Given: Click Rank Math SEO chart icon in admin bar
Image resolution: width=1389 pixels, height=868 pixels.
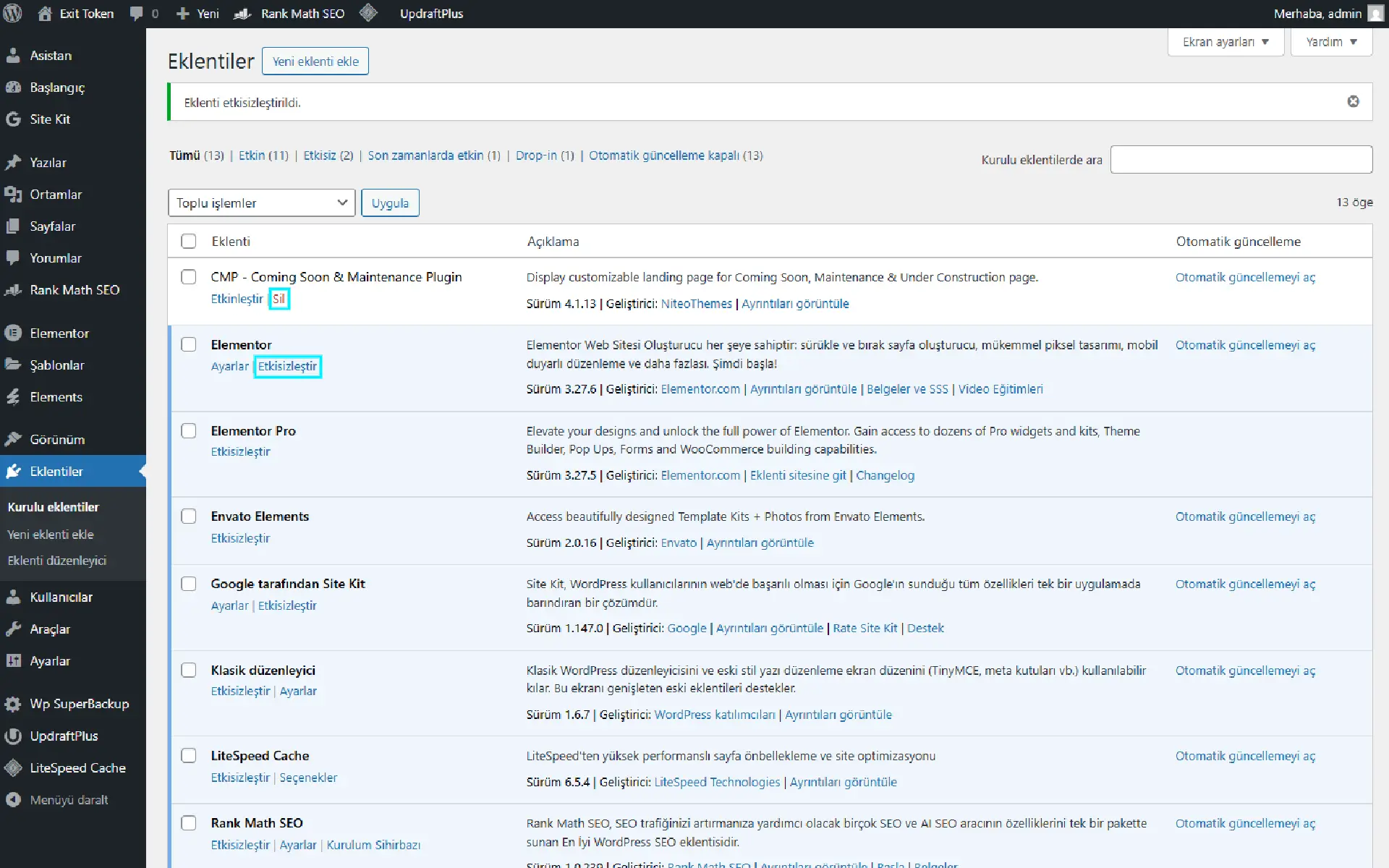Looking at the screenshot, I should (243, 14).
